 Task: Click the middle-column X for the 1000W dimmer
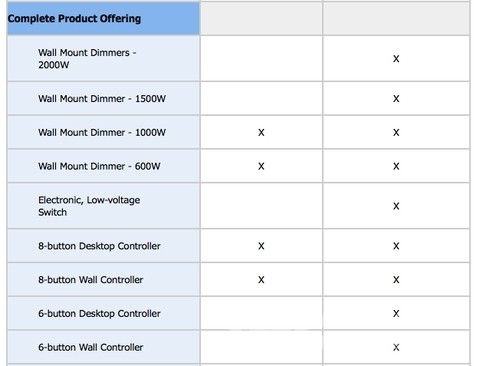tap(261, 132)
